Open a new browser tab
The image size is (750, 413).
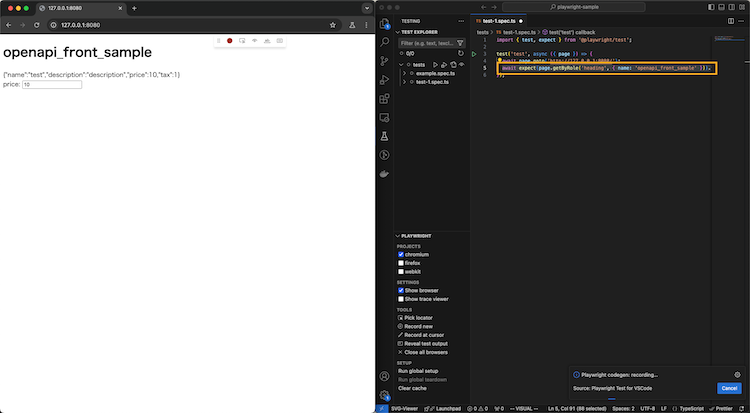(x=134, y=8)
